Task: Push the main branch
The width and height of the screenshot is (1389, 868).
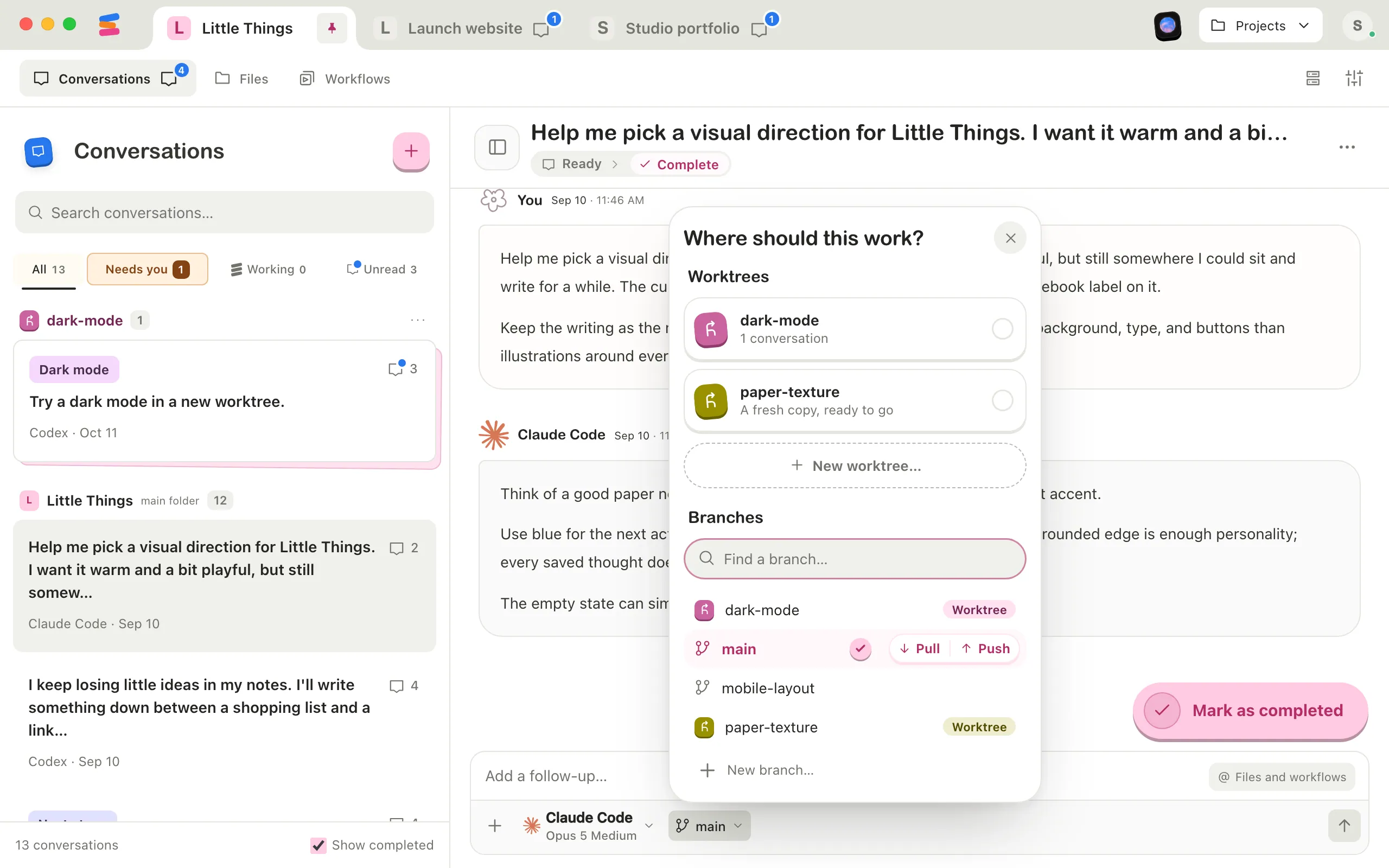Action: tap(985, 649)
